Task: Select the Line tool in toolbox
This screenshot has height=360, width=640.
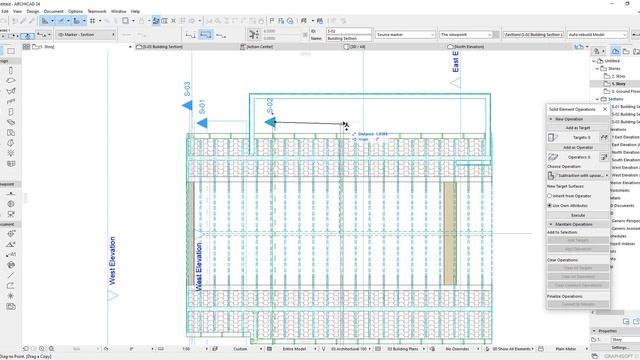Action: (x=11, y=276)
